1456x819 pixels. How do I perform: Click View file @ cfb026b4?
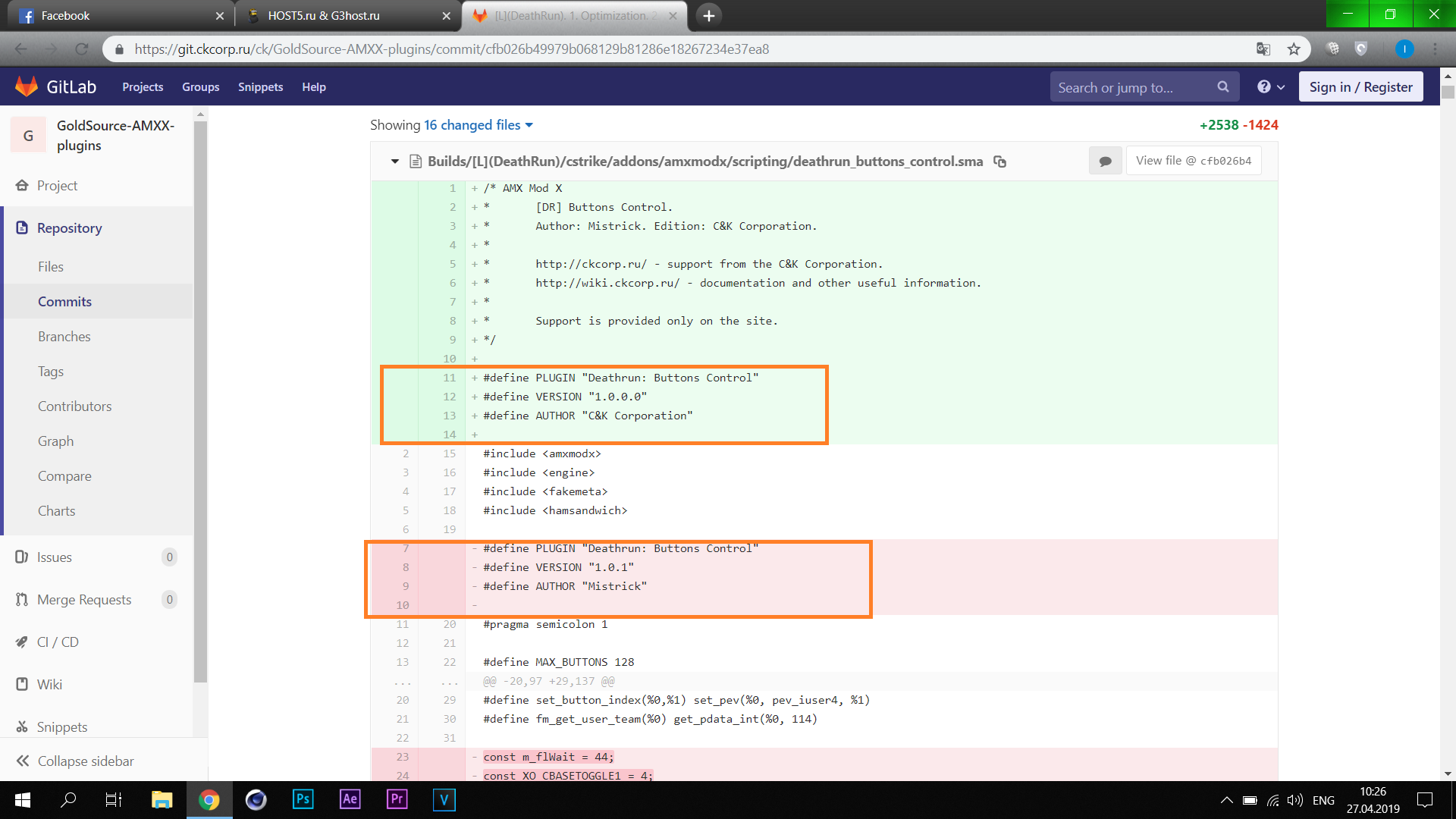1194,161
